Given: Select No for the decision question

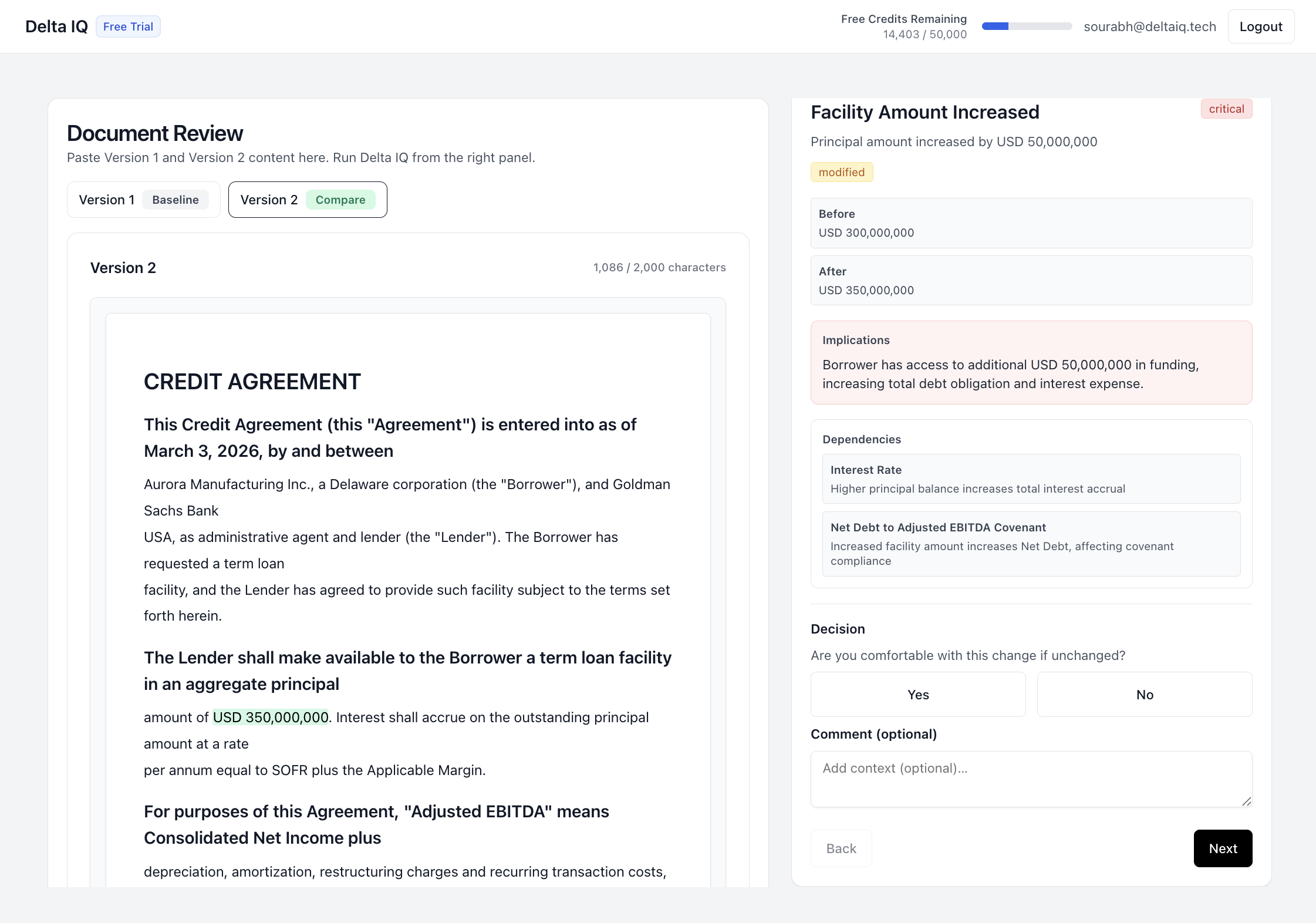Looking at the screenshot, I should (1143, 694).
